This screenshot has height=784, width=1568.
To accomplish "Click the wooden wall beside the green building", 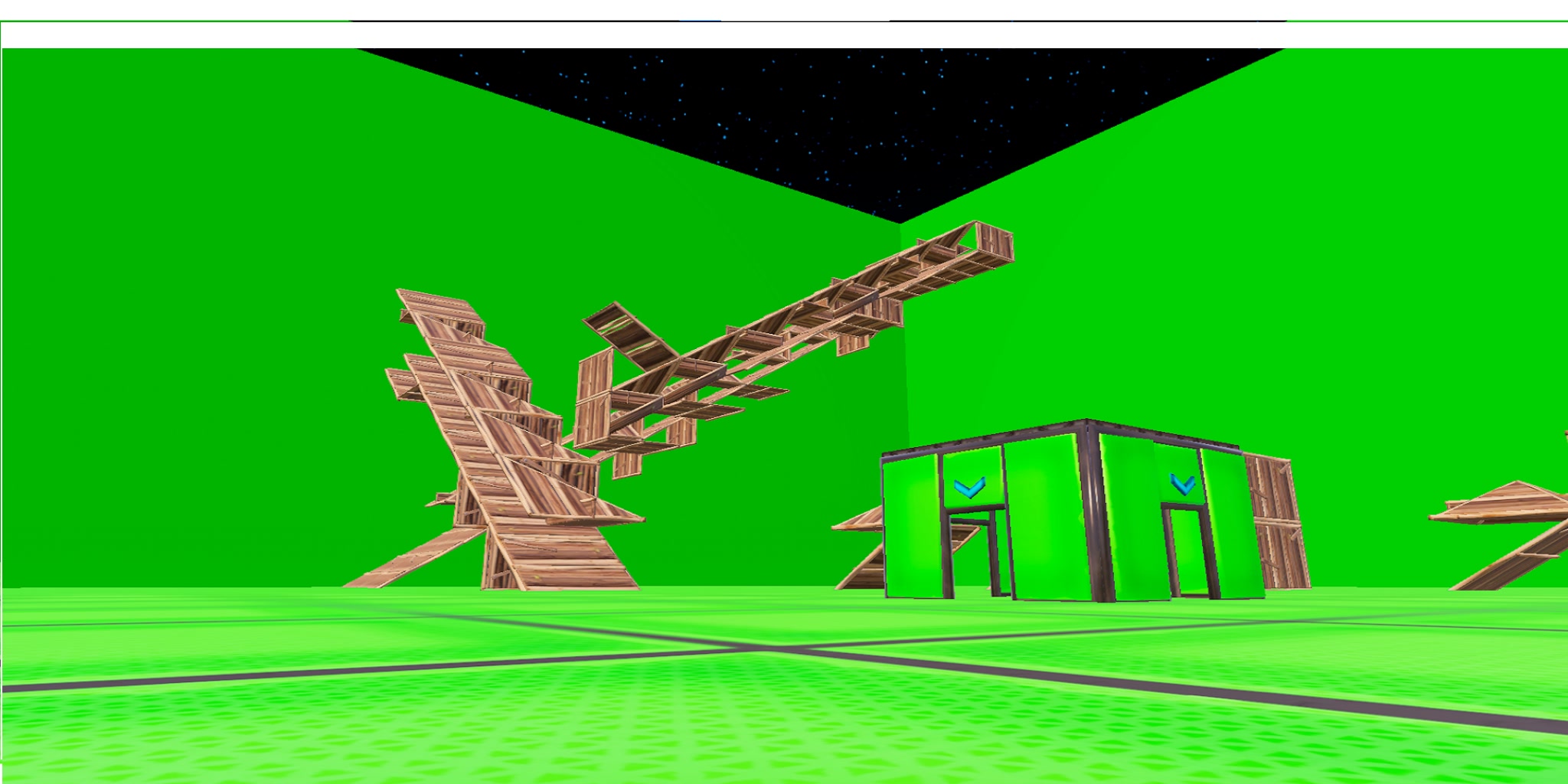I will (x=1277, y=522).
